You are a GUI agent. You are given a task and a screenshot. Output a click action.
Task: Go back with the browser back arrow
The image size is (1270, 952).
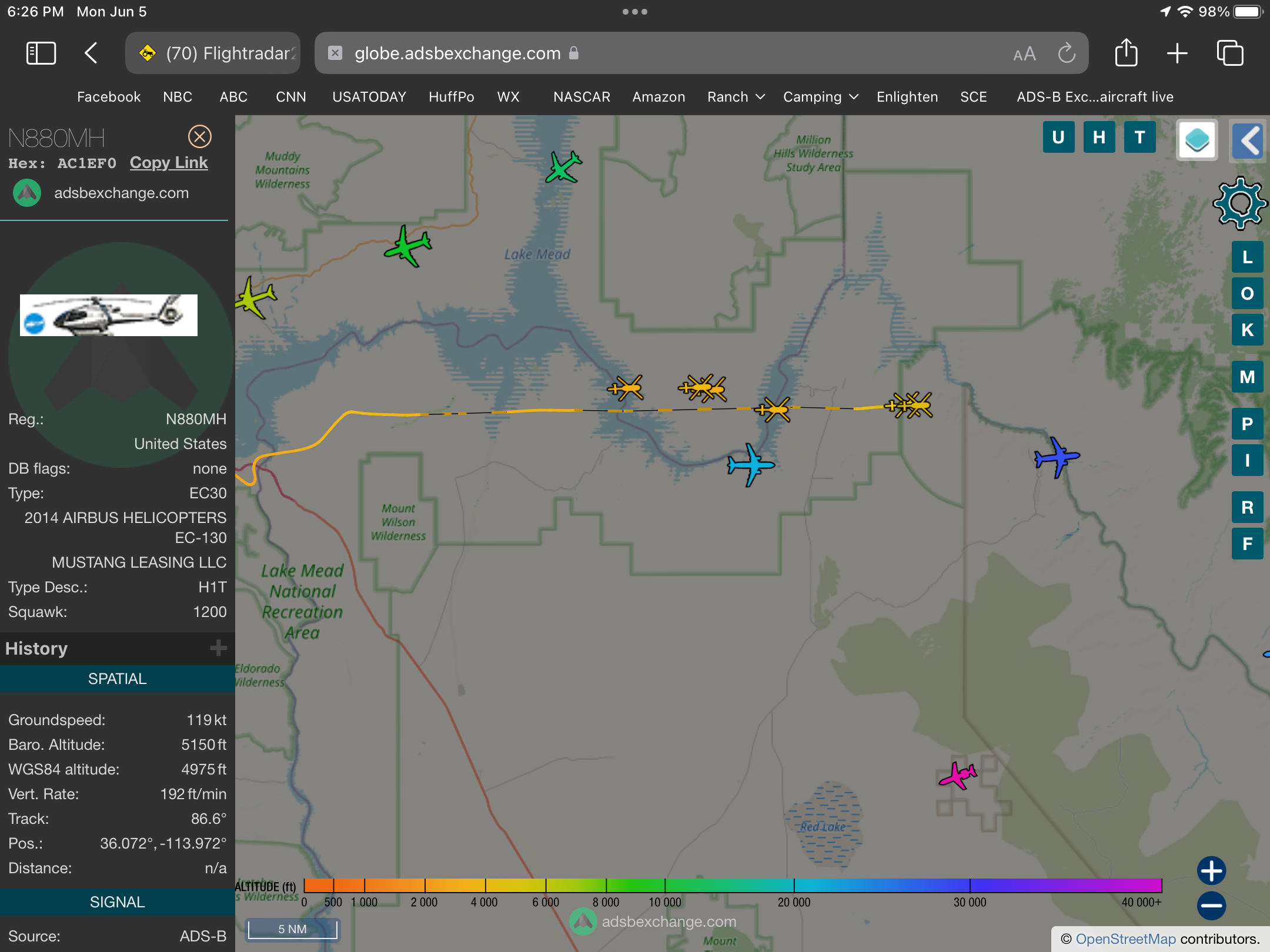click(91, 53)
